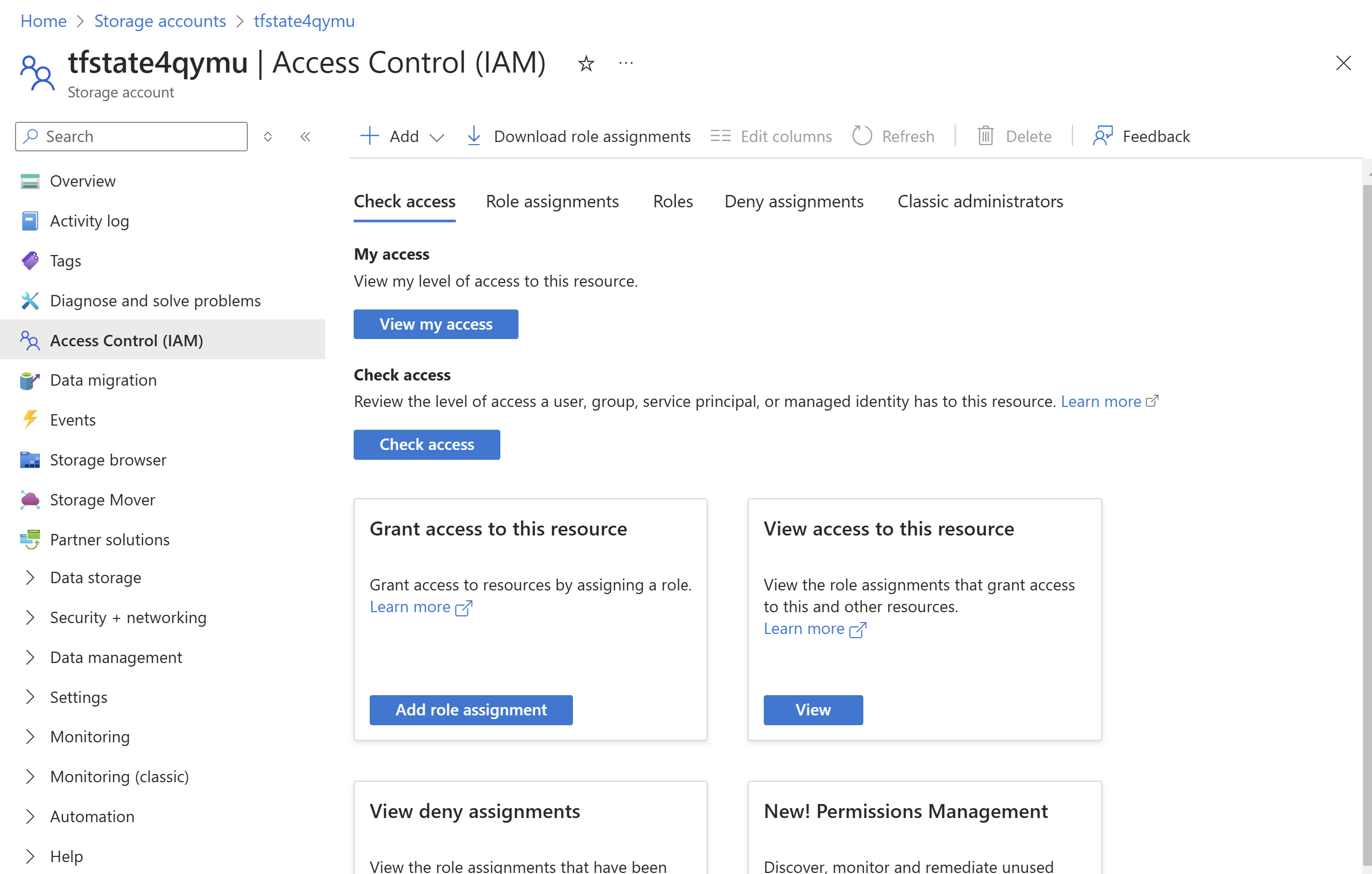Expand the Monitoring section
This screenshot has height=874, width=1372.
[30, 737]
